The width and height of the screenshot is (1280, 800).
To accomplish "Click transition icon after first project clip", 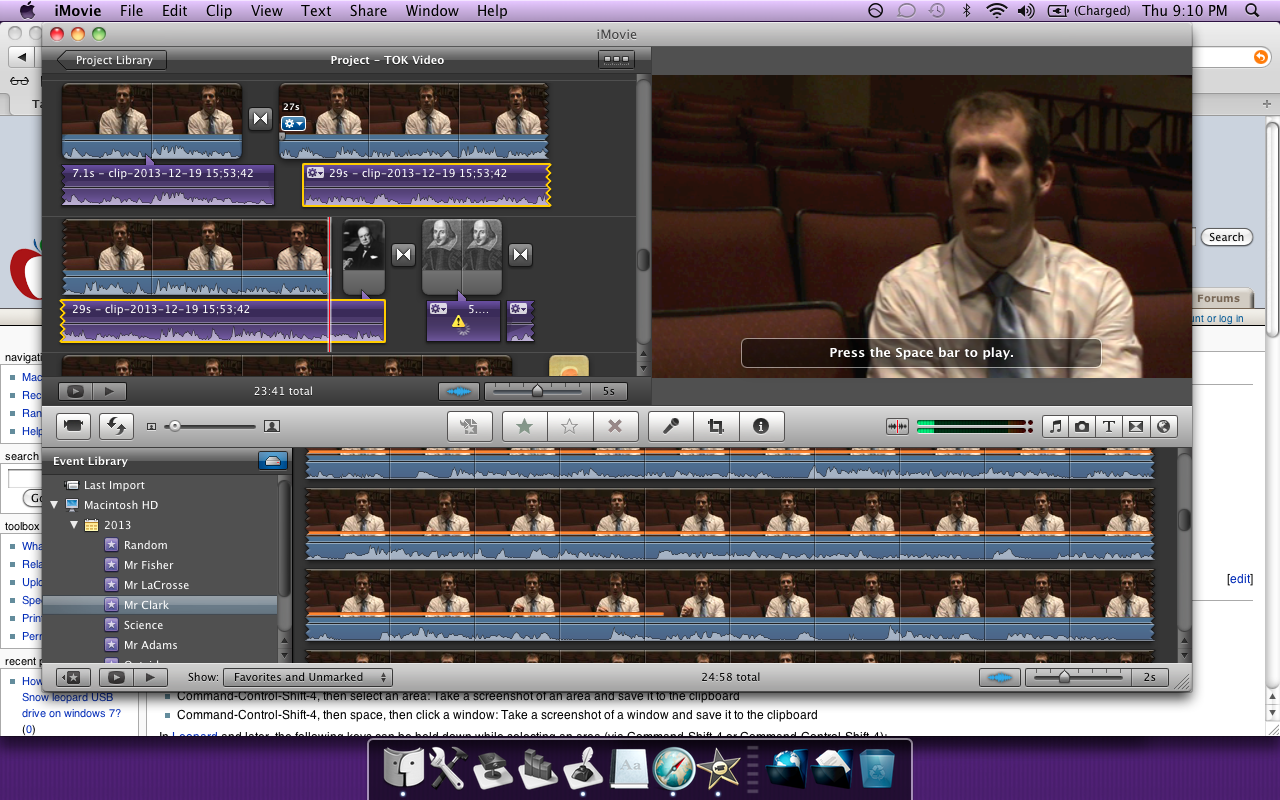I will click(x=260, y=119).
